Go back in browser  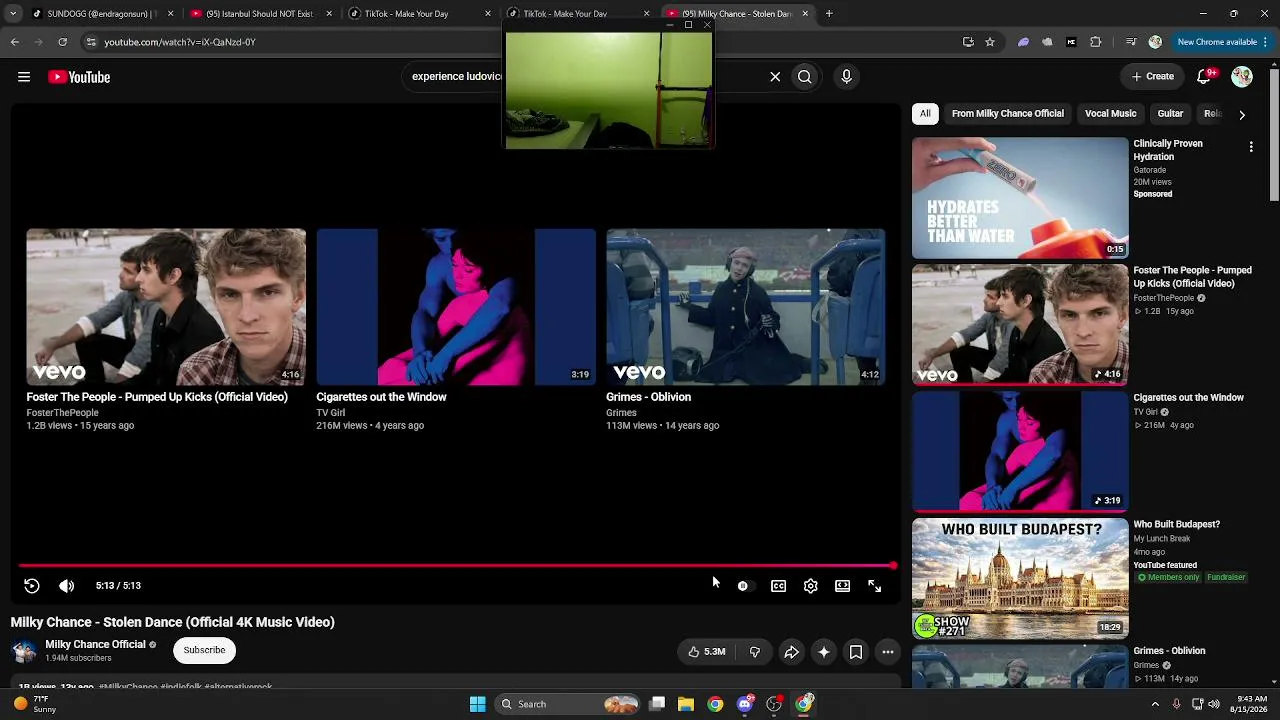pos(14,42)
